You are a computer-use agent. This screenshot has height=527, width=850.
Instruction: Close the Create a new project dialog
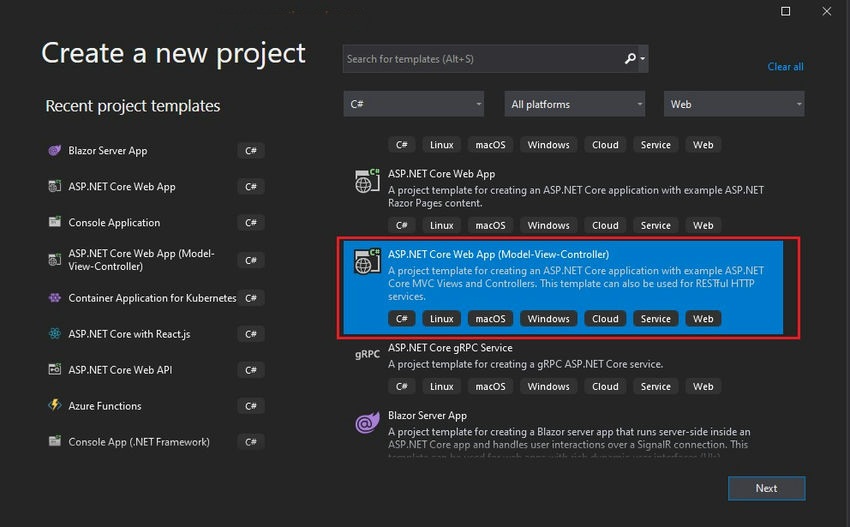click(826, 11)
